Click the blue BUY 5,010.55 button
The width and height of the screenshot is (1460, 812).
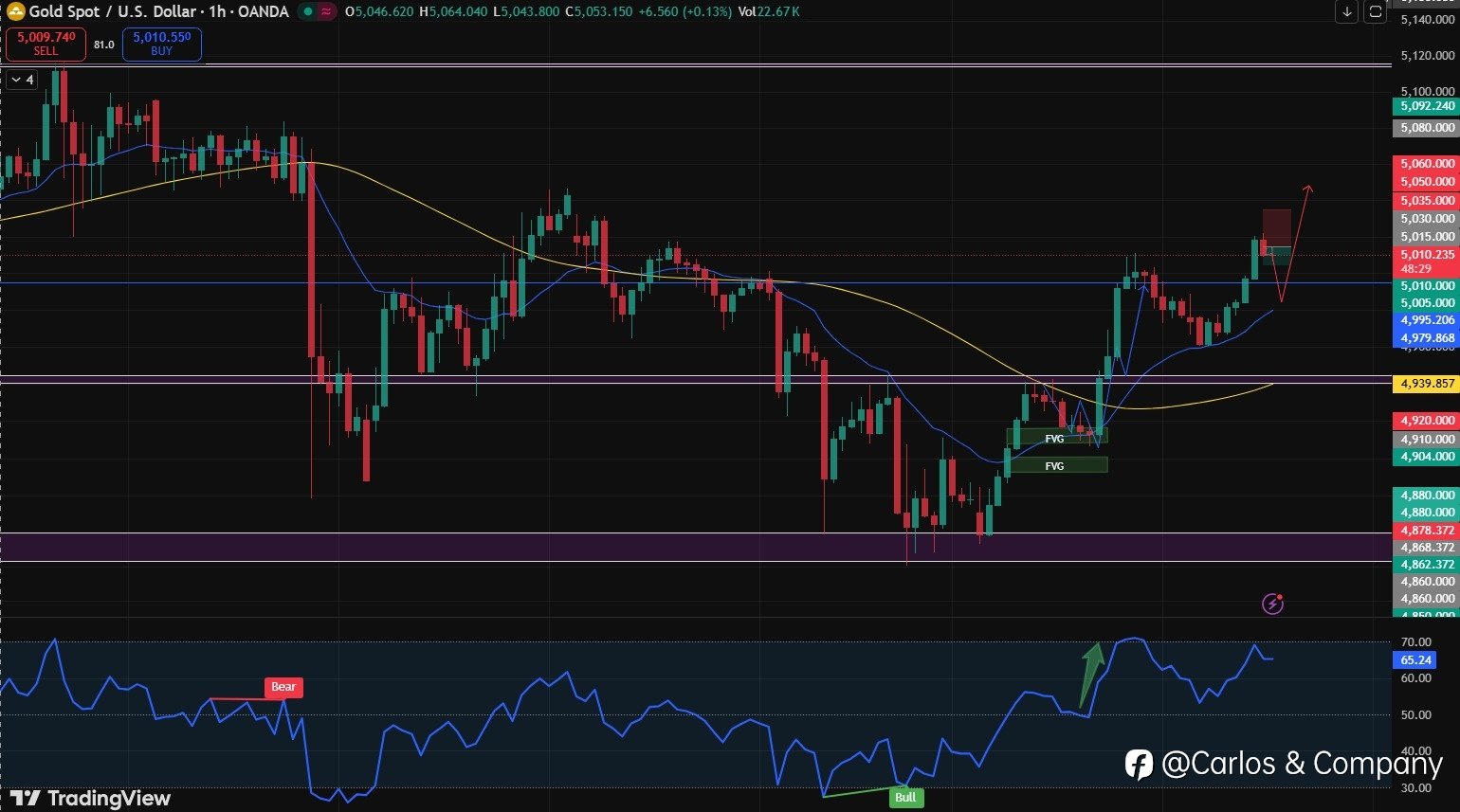click(x=161, y=44)
